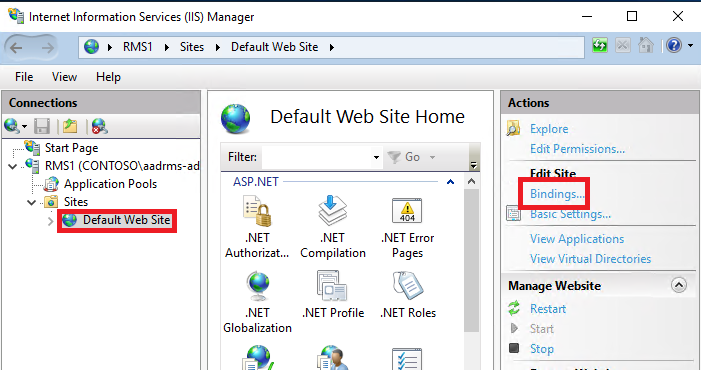Open the filter bar overflow menu
The height and width of the screenshot is (370, 701).
coord(473,165)
